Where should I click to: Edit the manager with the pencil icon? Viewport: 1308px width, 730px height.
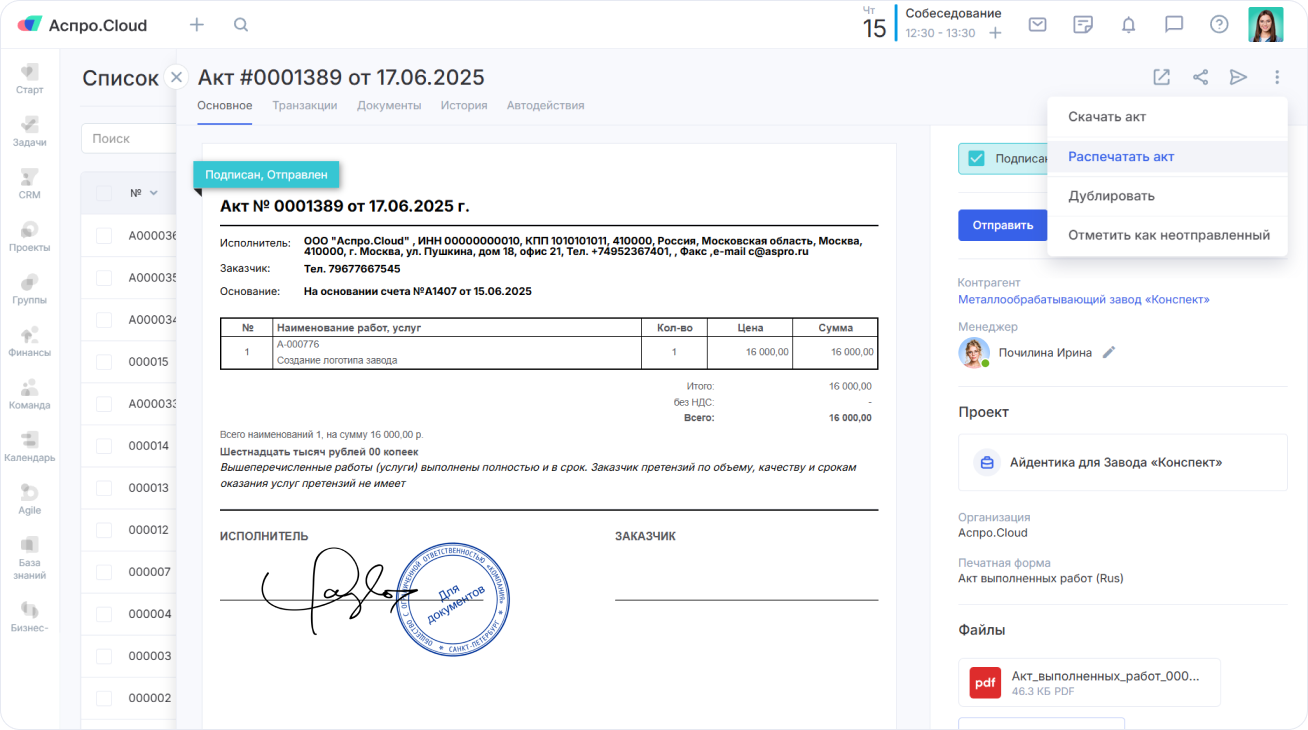[1109, 352]
